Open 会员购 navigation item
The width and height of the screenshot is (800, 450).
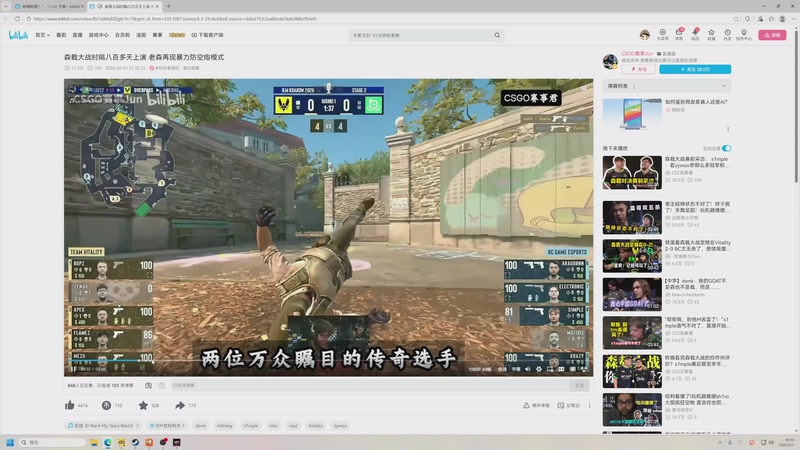(122, 35)
